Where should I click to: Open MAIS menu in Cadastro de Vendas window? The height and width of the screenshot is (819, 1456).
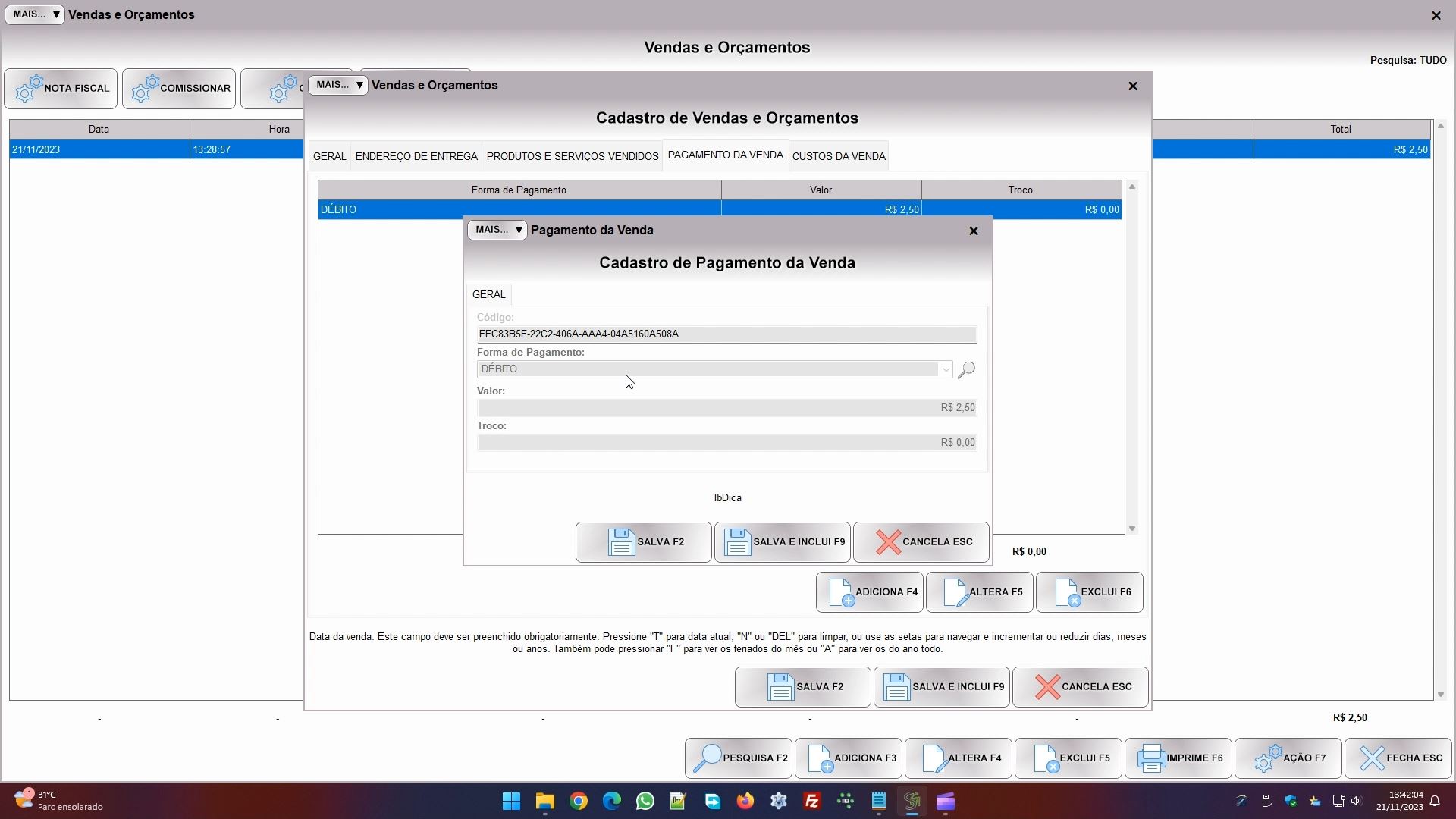click(x=337, y=85)
